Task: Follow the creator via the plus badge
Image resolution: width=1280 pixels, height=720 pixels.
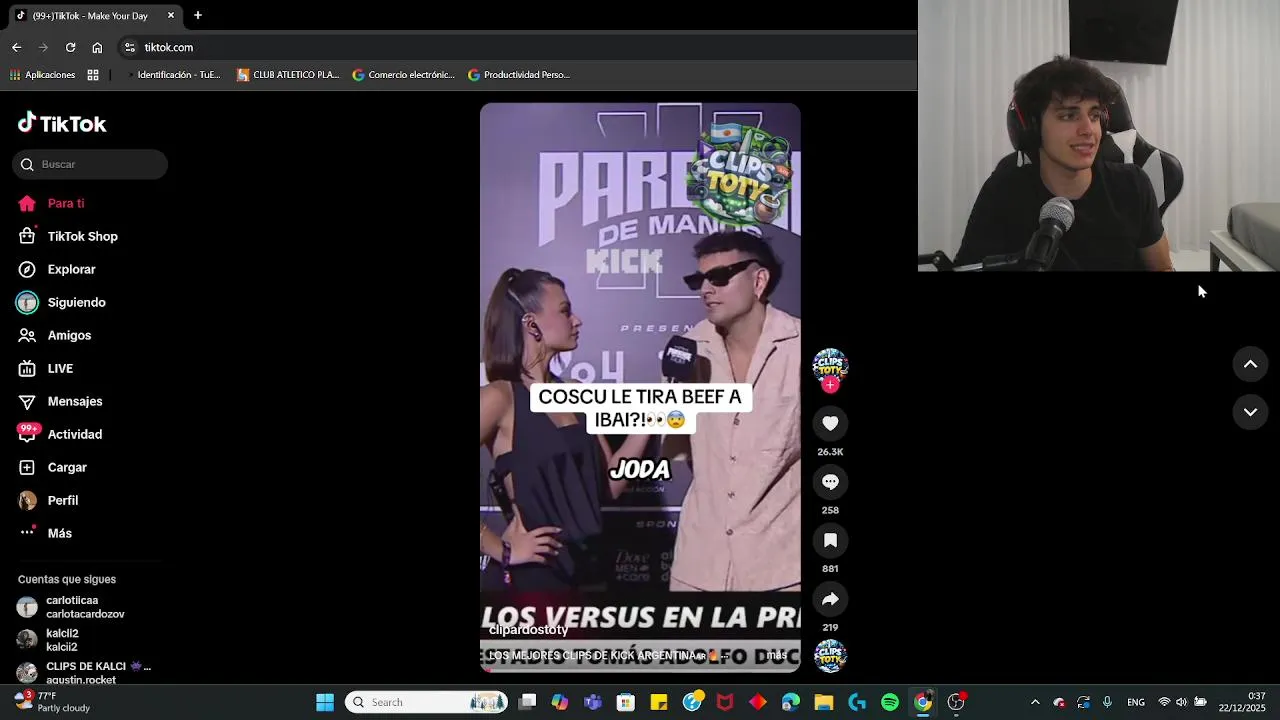Action: click(830, 385)
